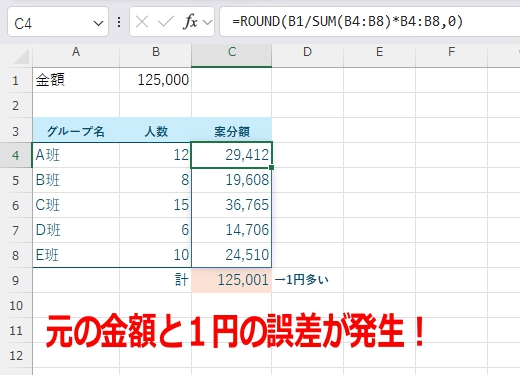Expand the Name Box dropdown arrow
The image size is (520, 375).
[x=98, y=23]
